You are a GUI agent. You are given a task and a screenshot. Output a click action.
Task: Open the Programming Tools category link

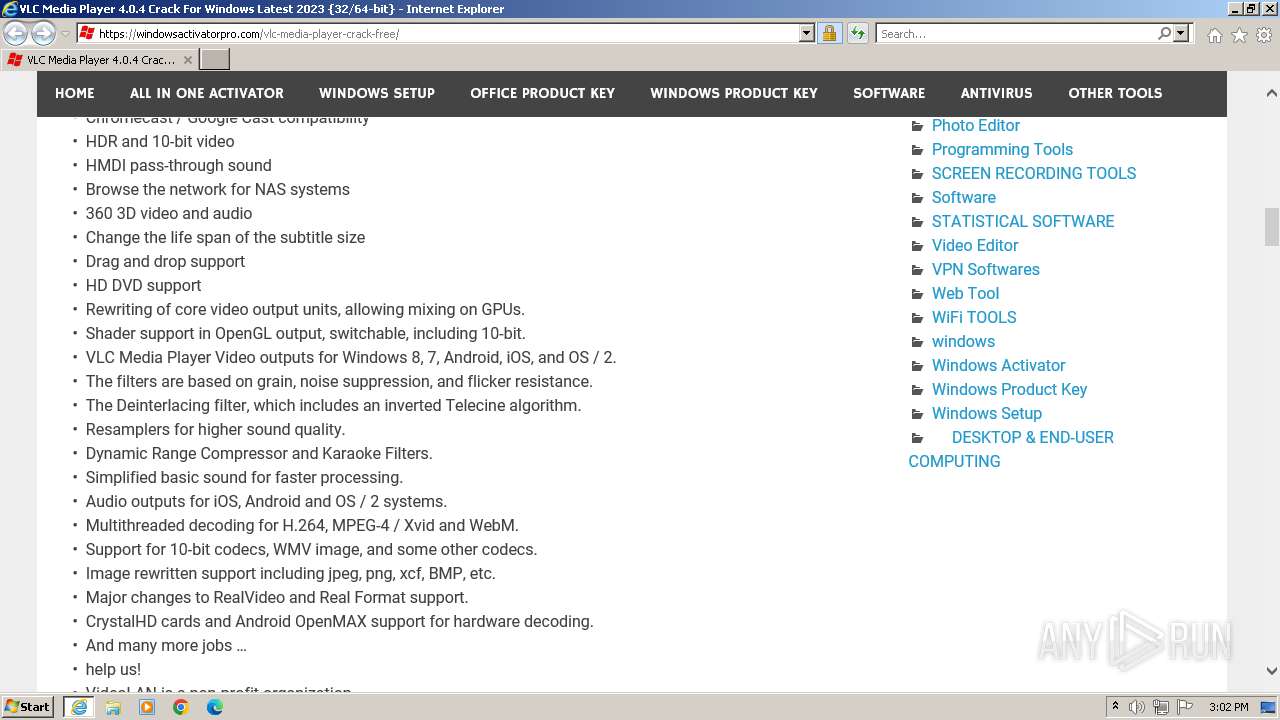tap(1002, 149)
